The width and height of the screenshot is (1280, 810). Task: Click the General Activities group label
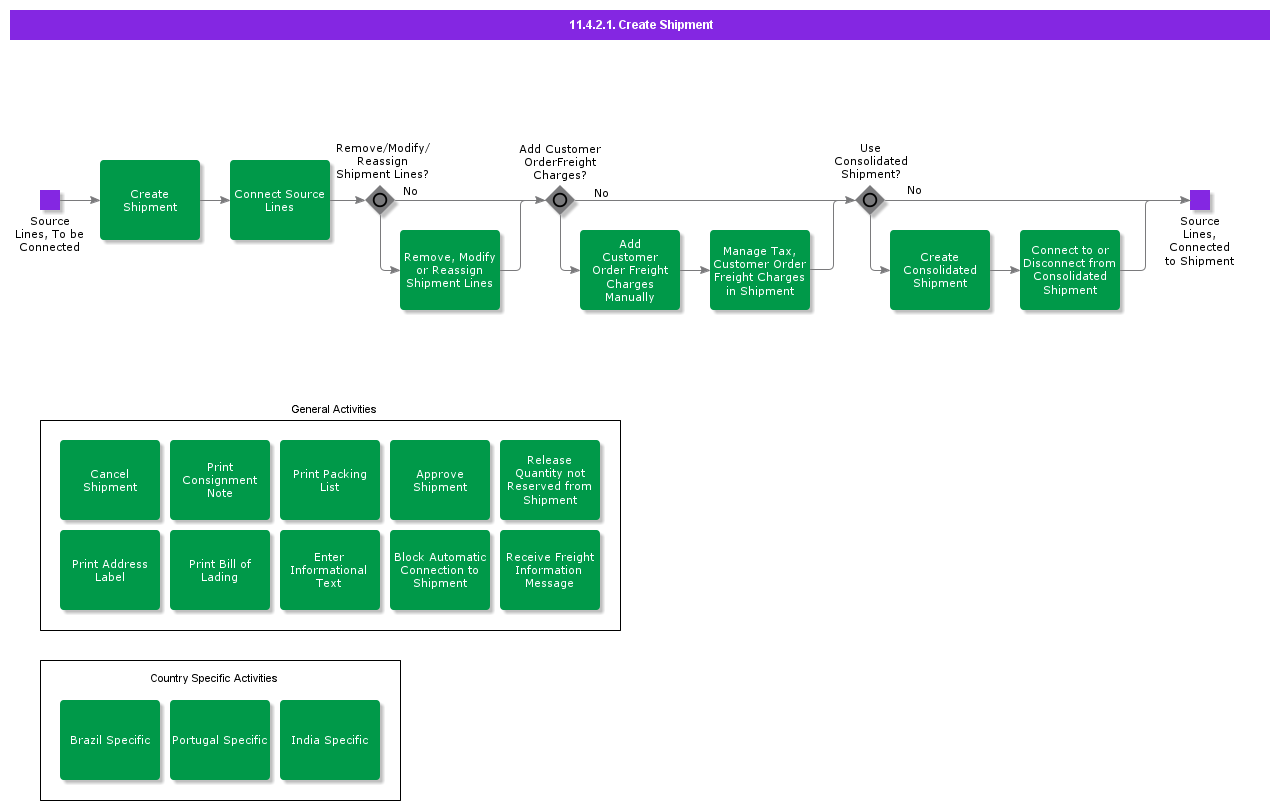coord(334,409)
